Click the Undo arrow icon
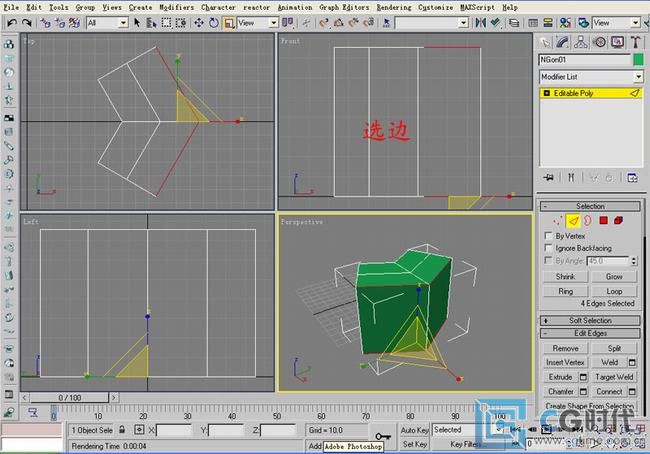 pyautogui.click(x=12, y=23)
